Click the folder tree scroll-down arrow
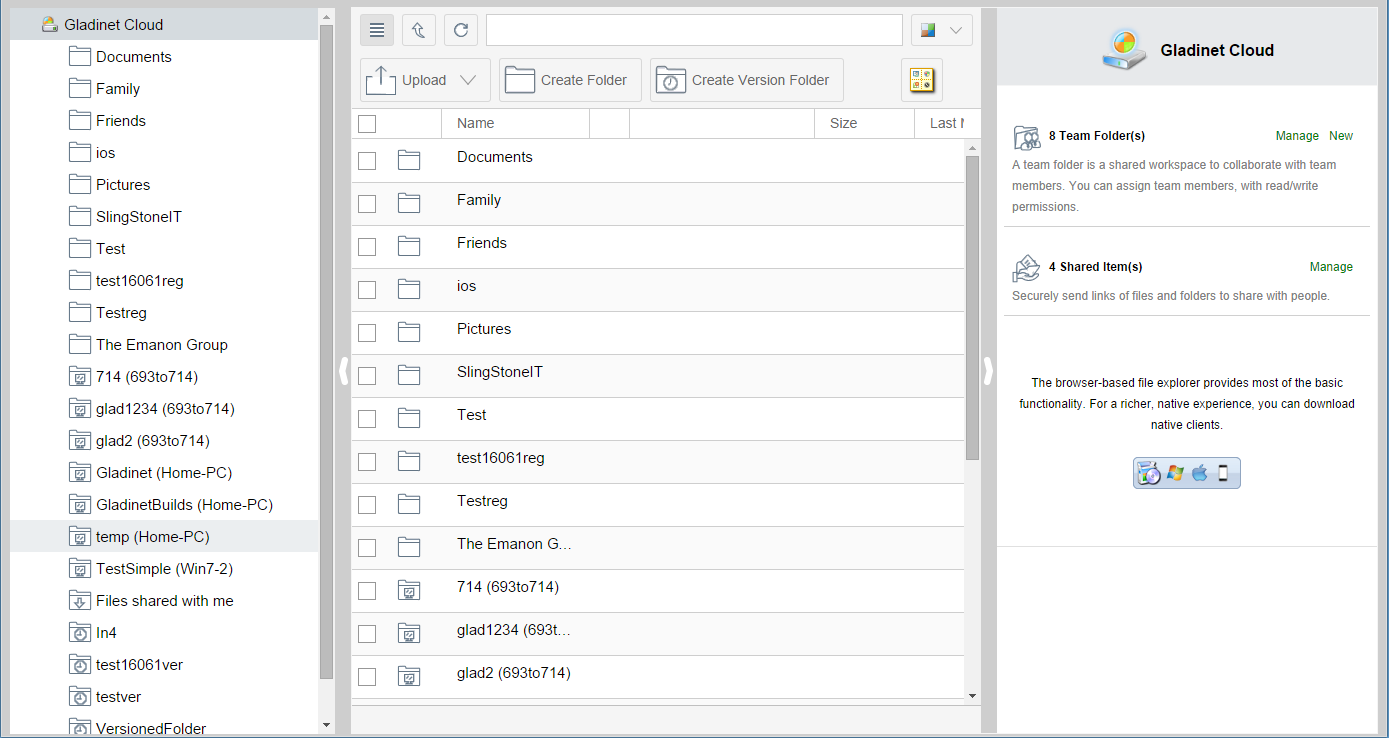 [326, 724]
